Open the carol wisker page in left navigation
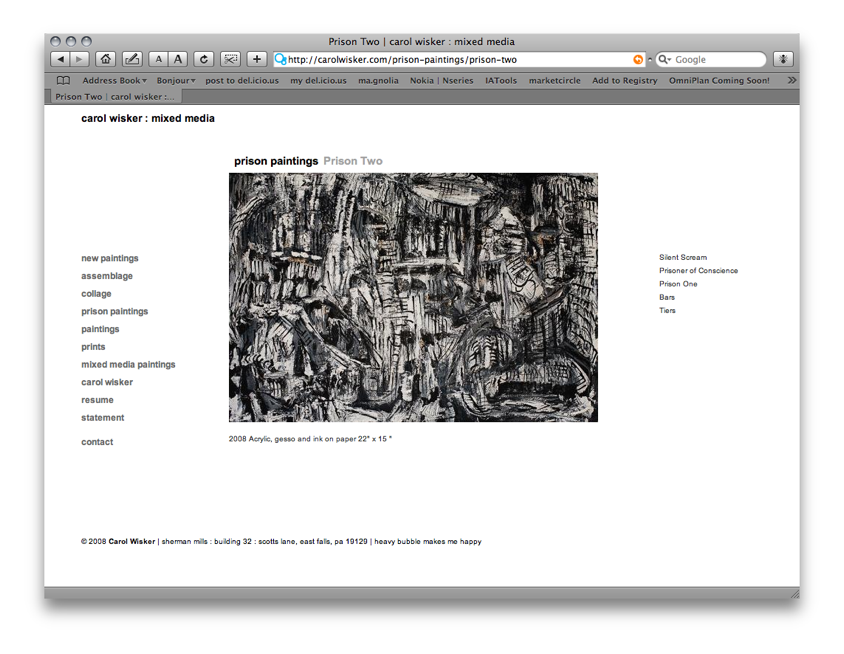Viewport: 844px width, 654px height. [x=107, y=382]
